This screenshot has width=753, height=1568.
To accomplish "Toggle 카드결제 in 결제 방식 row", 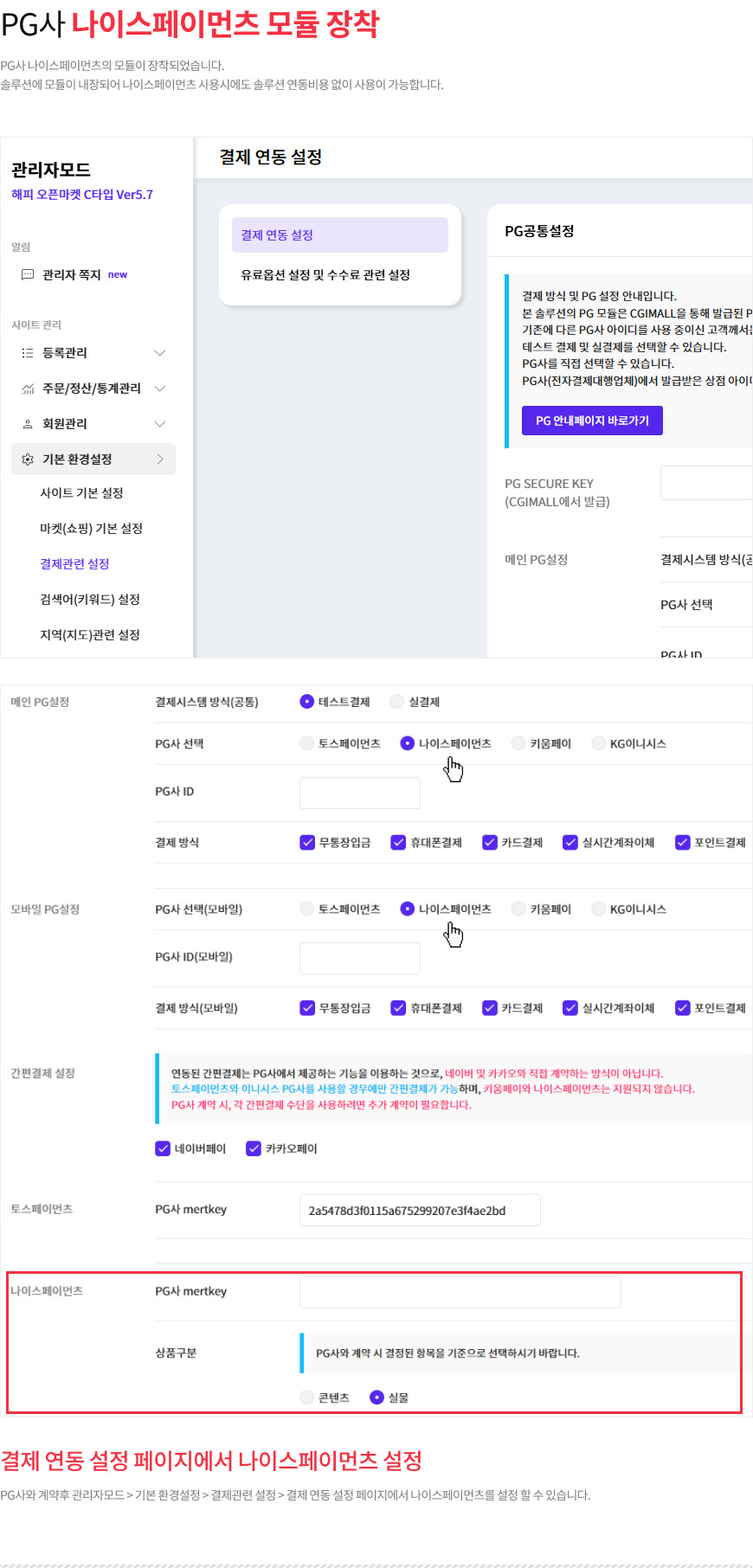I will pyautogui.click(x=490, y=843).
